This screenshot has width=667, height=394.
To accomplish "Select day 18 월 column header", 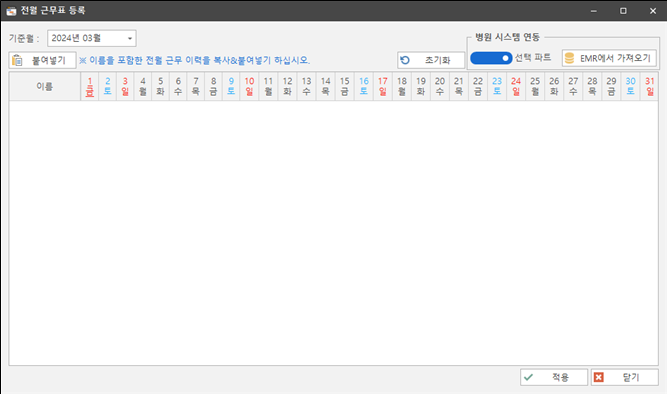I will 402,86.
